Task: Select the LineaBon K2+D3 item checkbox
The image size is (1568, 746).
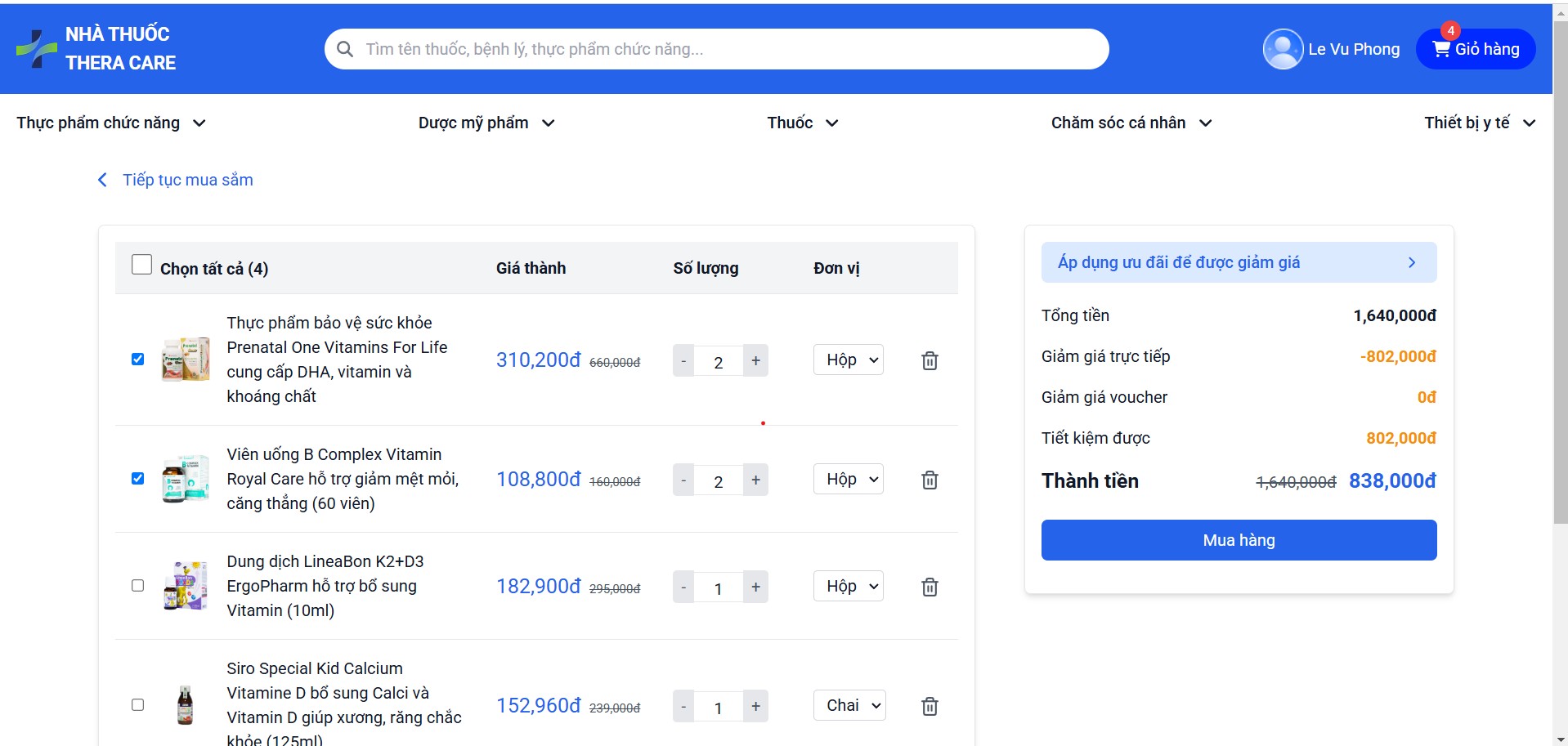Action: click(x=137, y=586)
